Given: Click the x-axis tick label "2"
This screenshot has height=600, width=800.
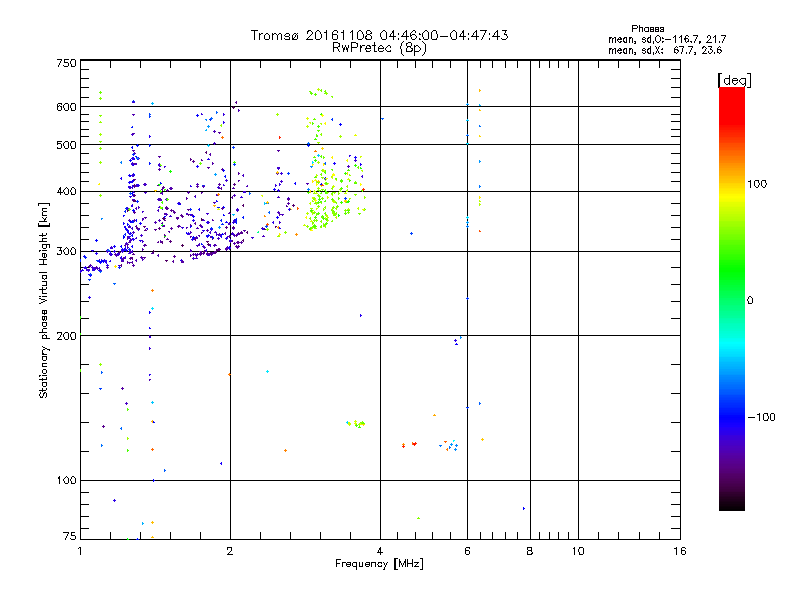Looking at the screenshot, I should coord(230,551).
